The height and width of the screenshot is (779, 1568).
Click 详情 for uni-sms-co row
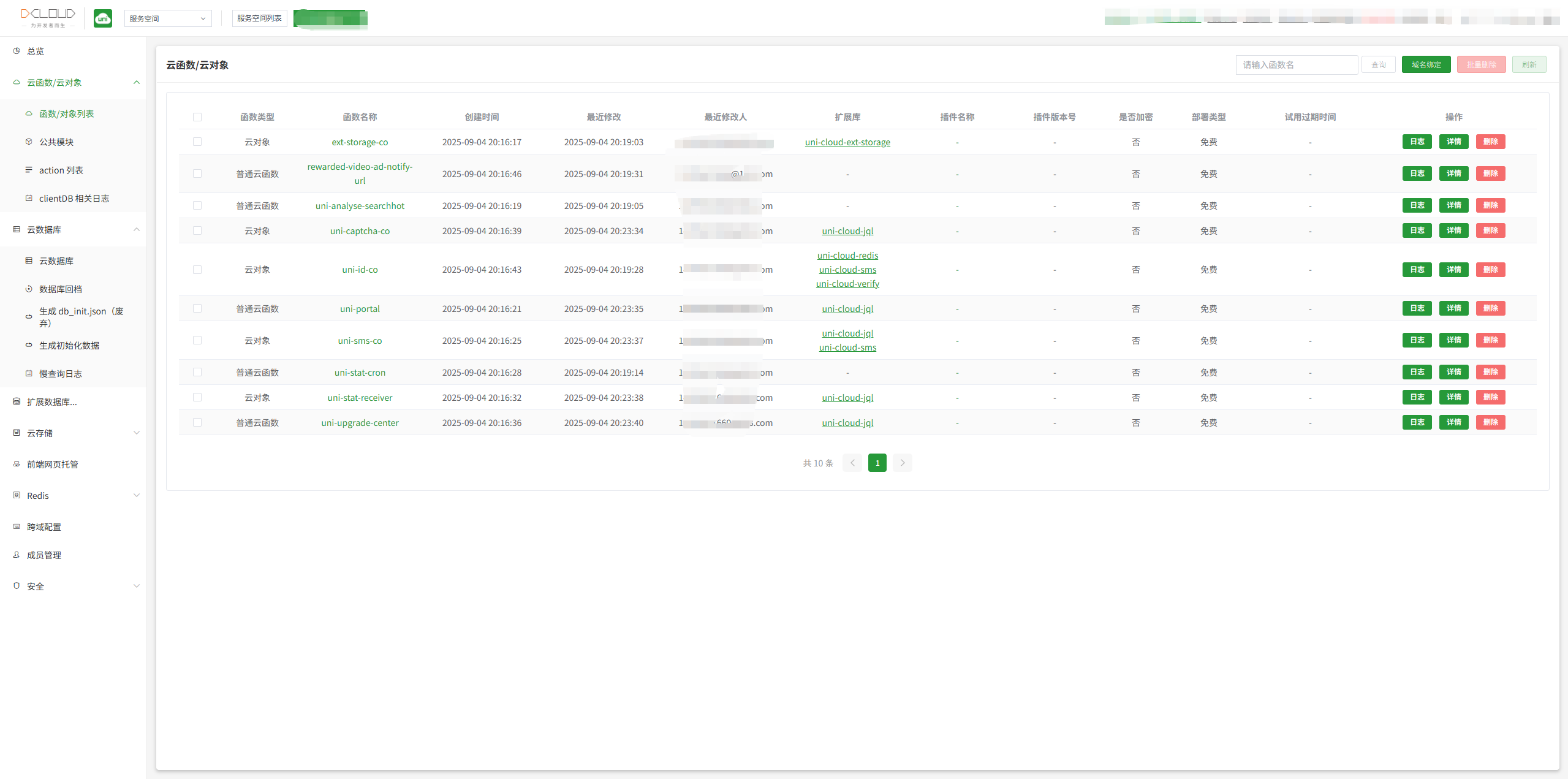coord(1453,340)
